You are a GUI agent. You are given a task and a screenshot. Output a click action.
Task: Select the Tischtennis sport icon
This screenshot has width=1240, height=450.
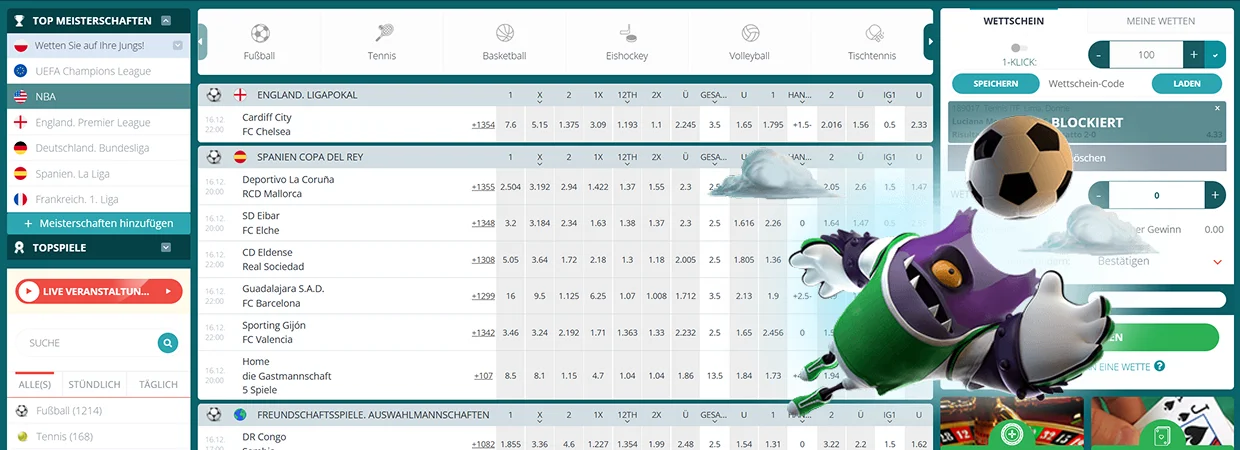point(873,33)
